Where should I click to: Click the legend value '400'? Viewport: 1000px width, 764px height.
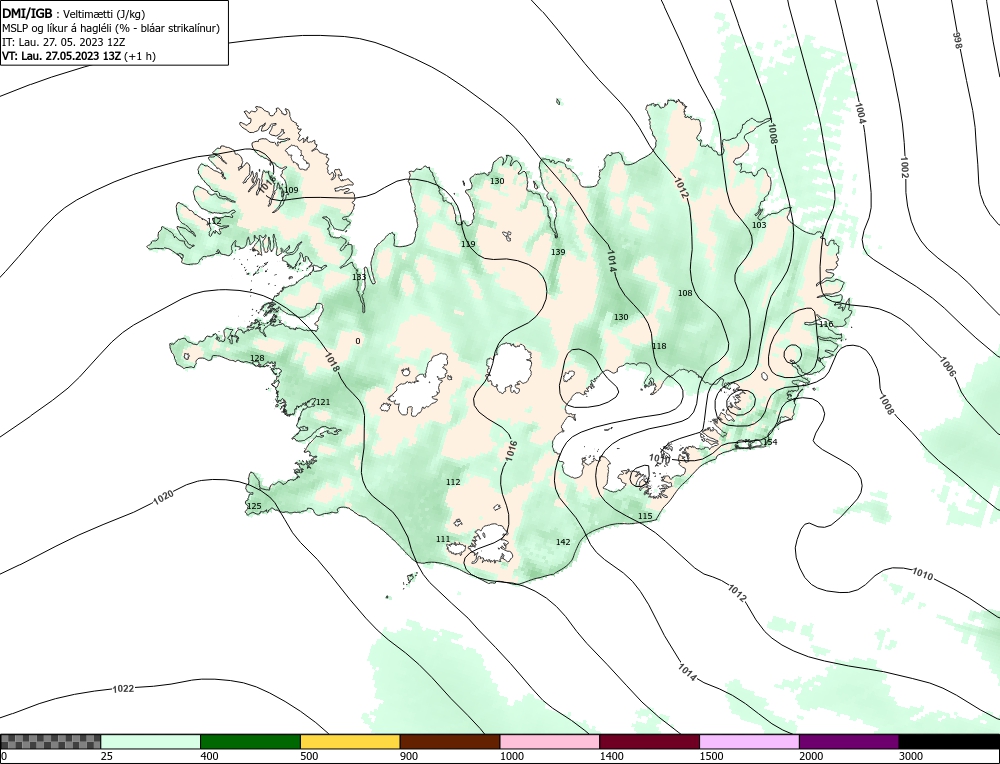[x=209, y=756]
